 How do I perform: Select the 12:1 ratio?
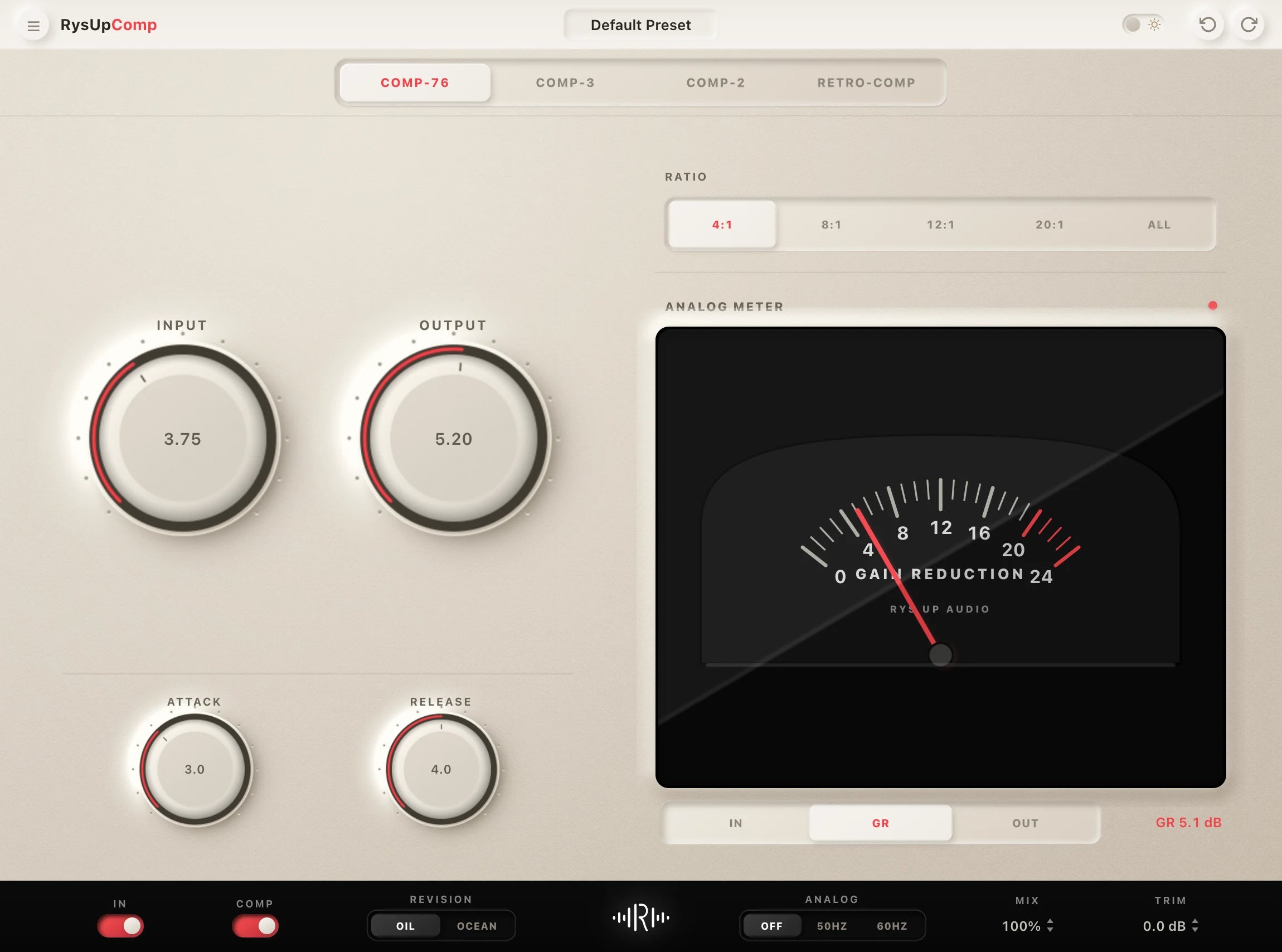click(x=940, y=224)
